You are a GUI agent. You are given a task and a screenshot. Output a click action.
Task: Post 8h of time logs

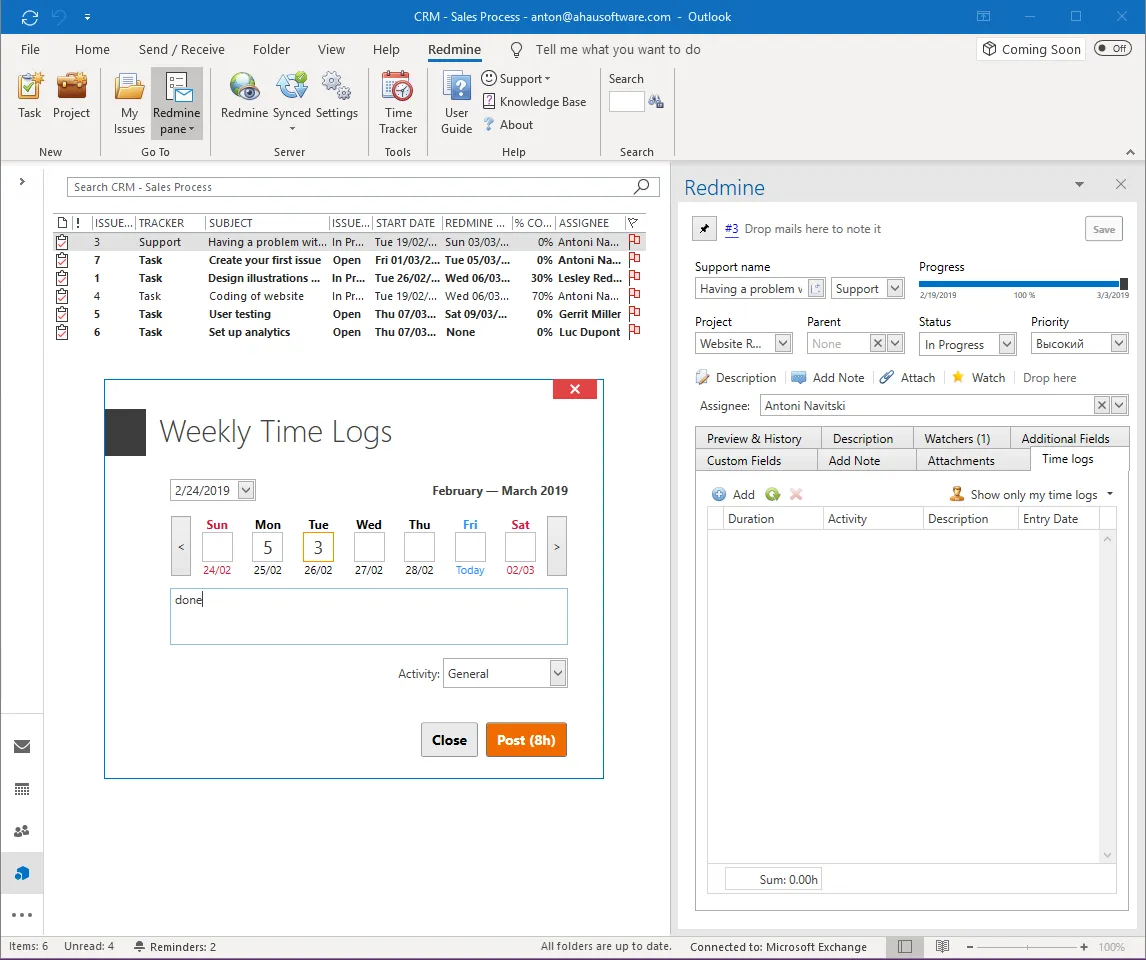tap(526, 740)
